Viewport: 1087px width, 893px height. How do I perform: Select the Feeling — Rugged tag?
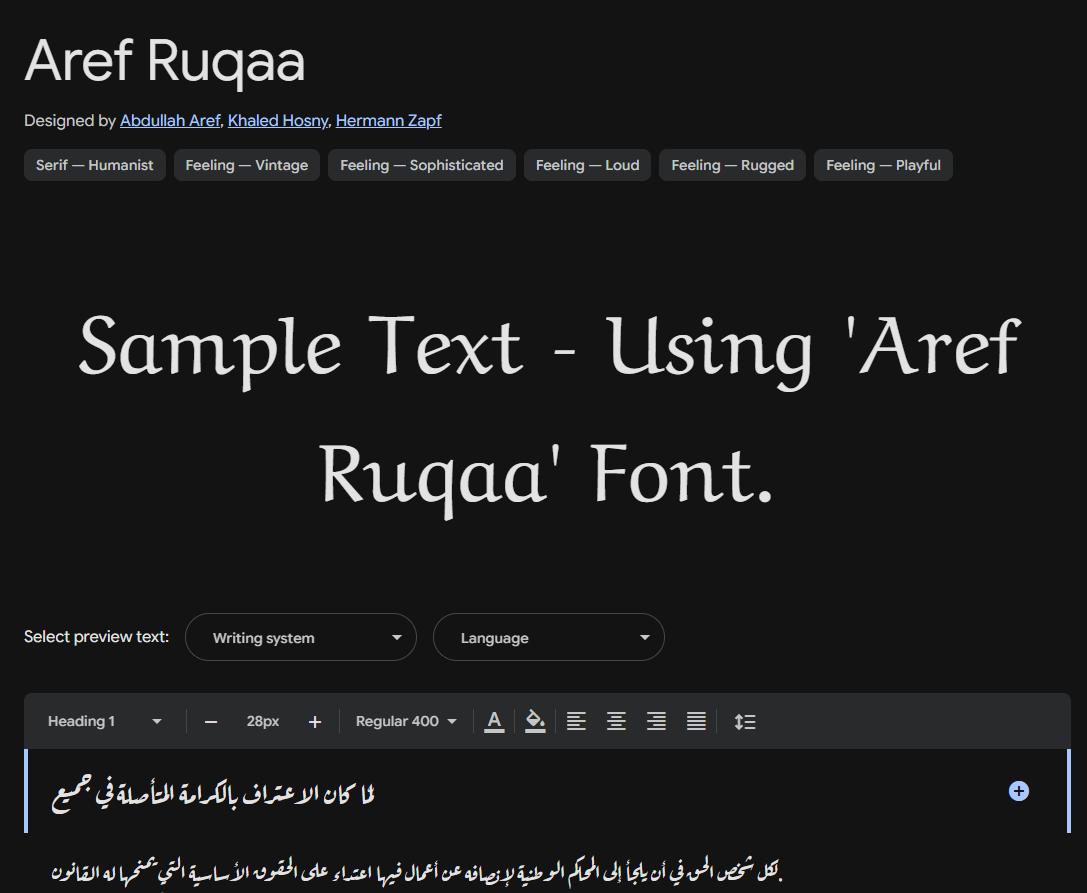coord(732,165)
